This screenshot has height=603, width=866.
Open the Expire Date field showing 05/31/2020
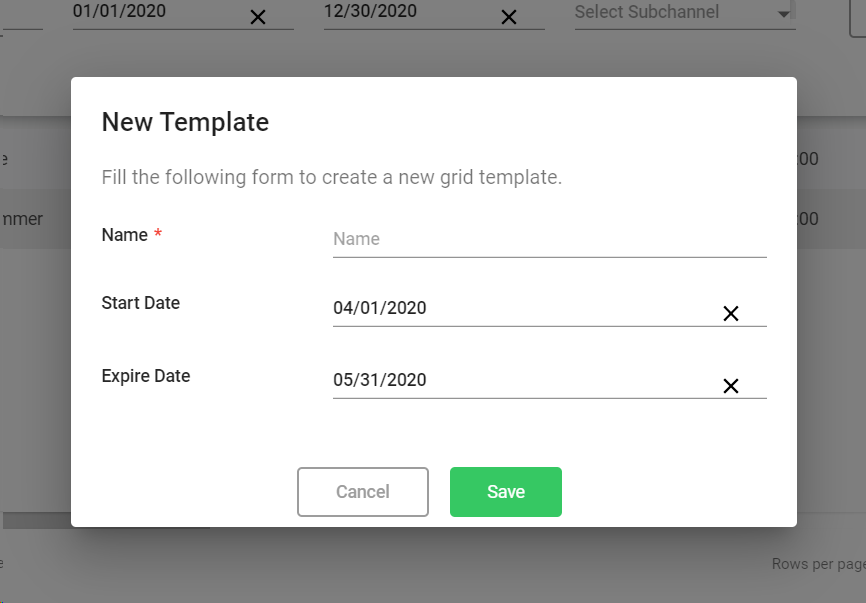pyautogui.click(x=520, y=380)
